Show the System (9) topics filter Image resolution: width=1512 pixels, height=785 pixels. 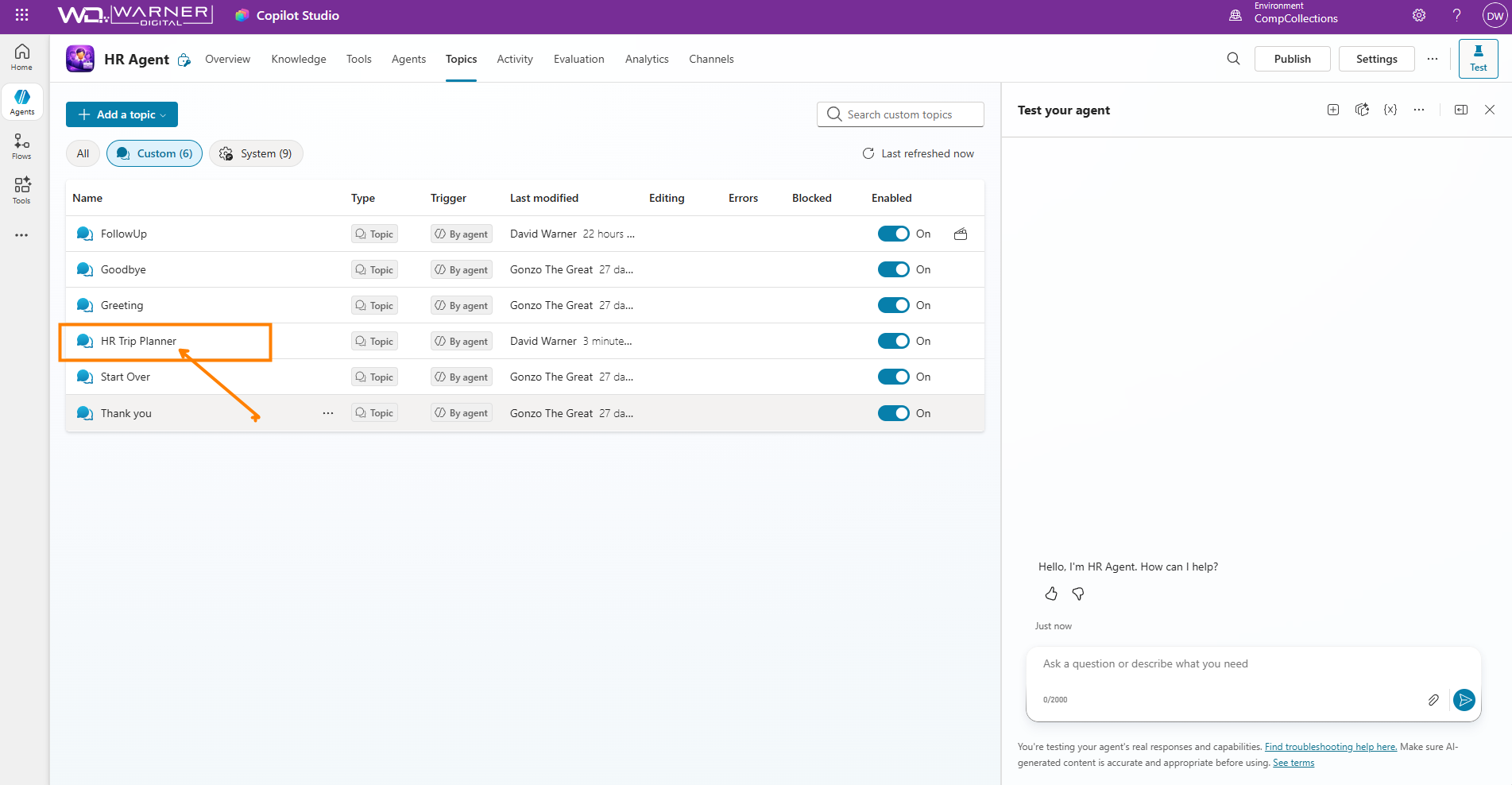[x=256, y=153]
